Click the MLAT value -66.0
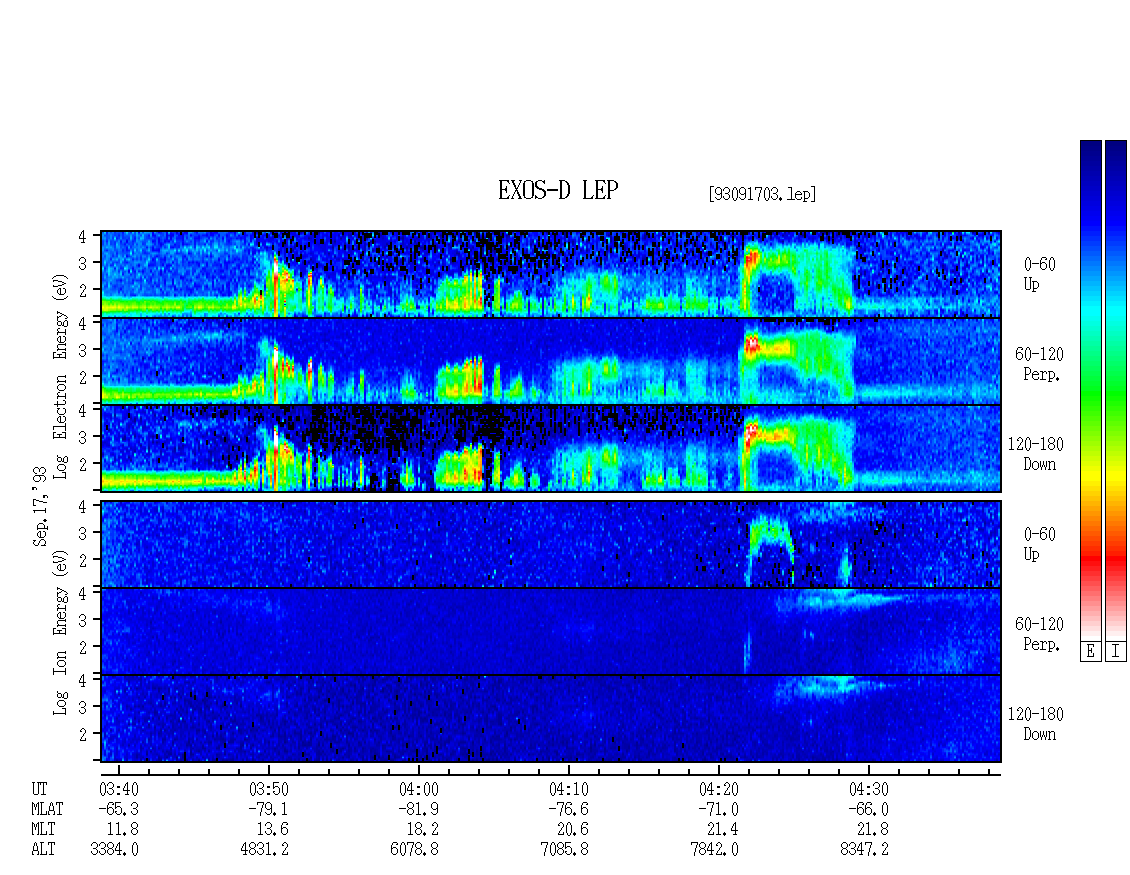 [868, 809]
